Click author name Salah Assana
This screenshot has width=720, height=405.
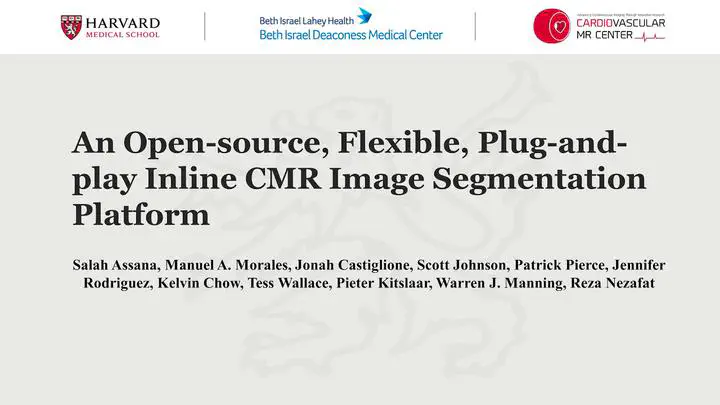tap(117, 265)
